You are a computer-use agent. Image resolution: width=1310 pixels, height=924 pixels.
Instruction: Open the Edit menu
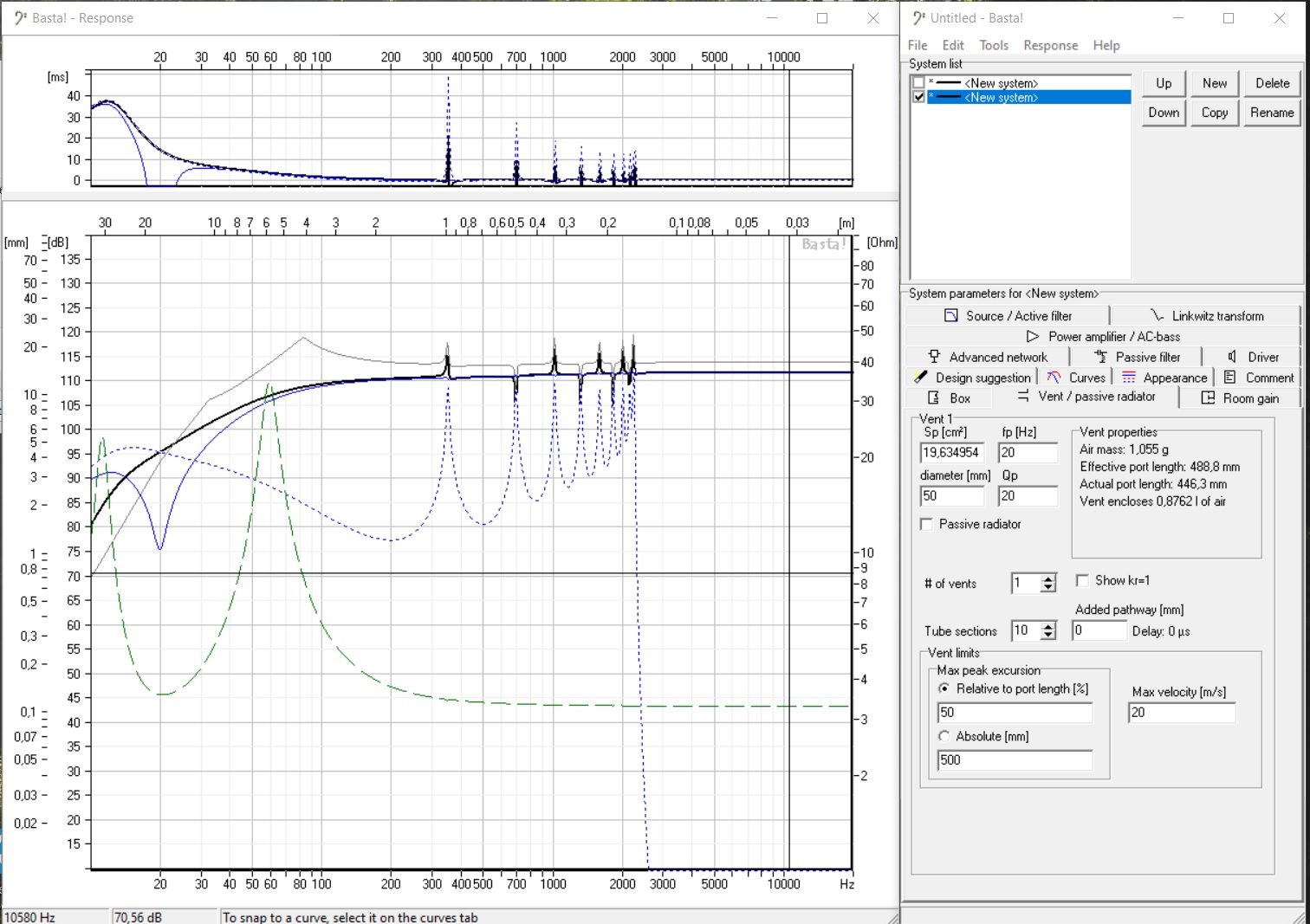pos(953,45)
